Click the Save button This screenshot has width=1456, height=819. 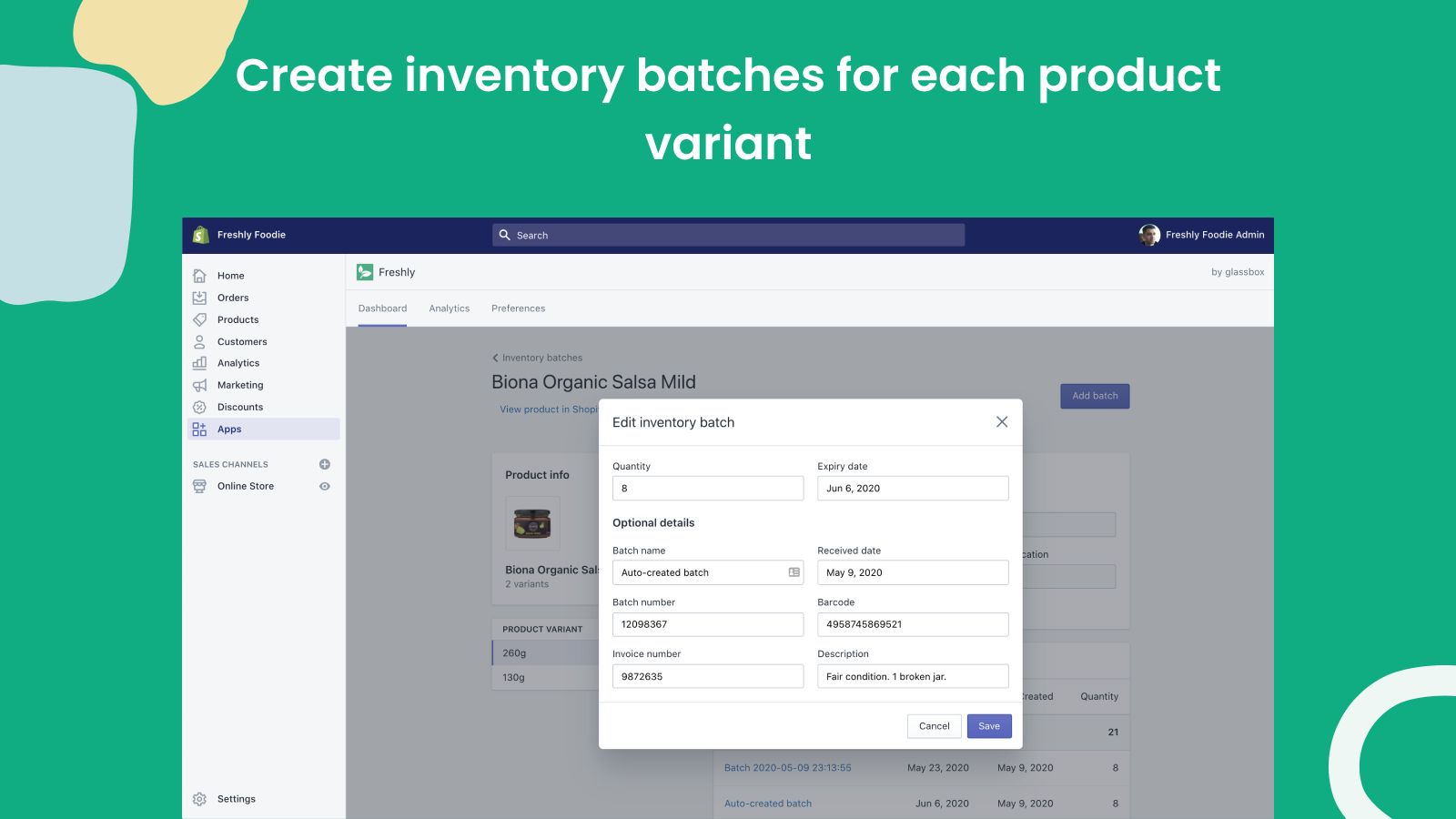[x=989, y=726]
